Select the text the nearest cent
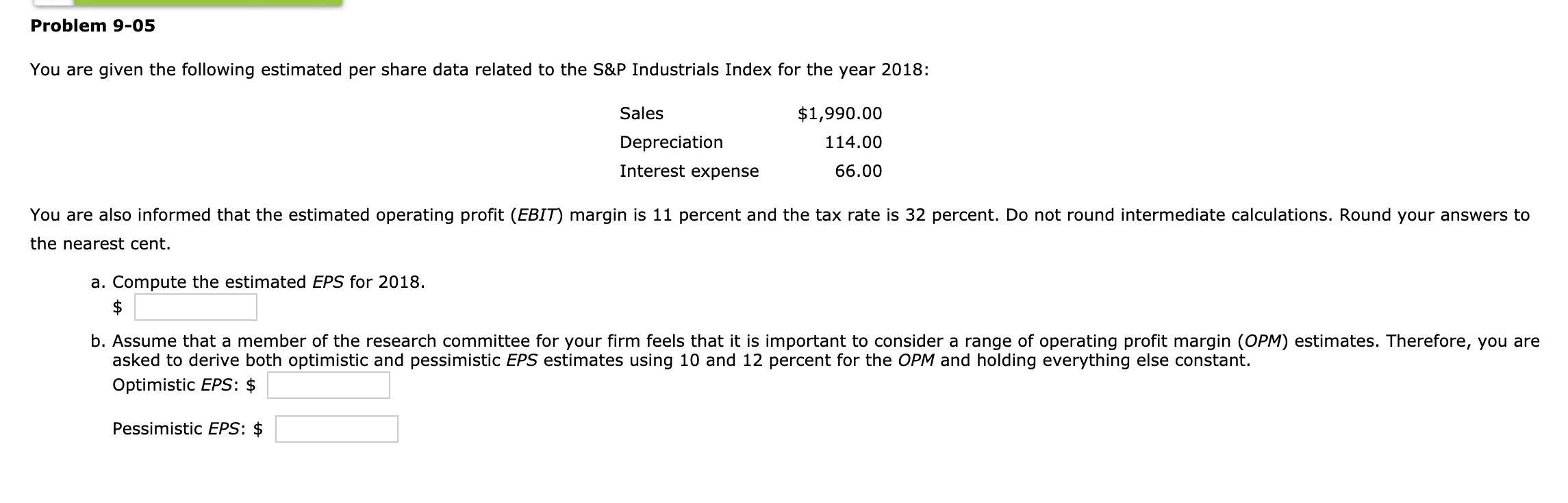 pos(101,241)
